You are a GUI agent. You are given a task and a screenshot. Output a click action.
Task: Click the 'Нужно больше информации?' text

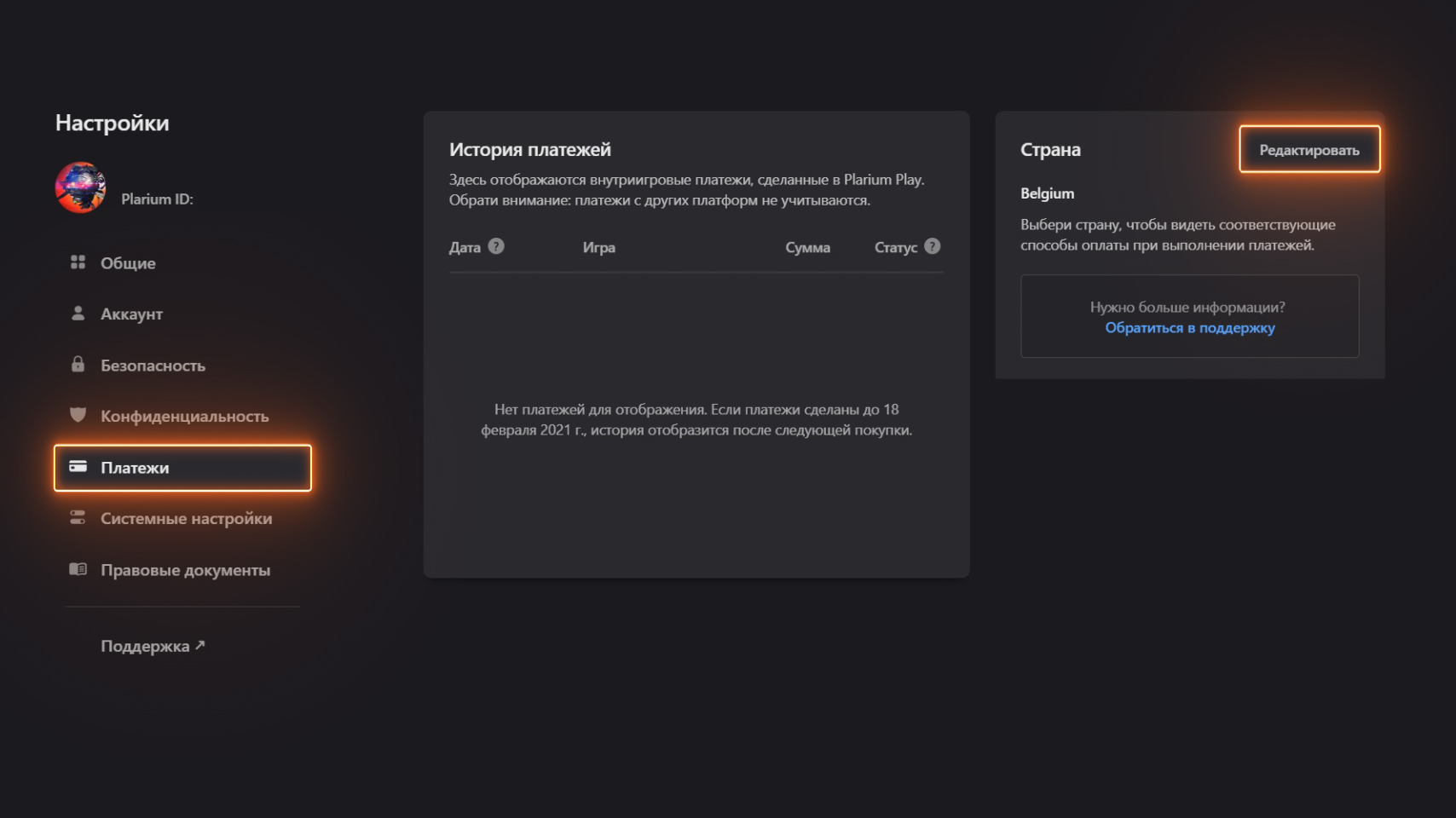pos(1187,308)
